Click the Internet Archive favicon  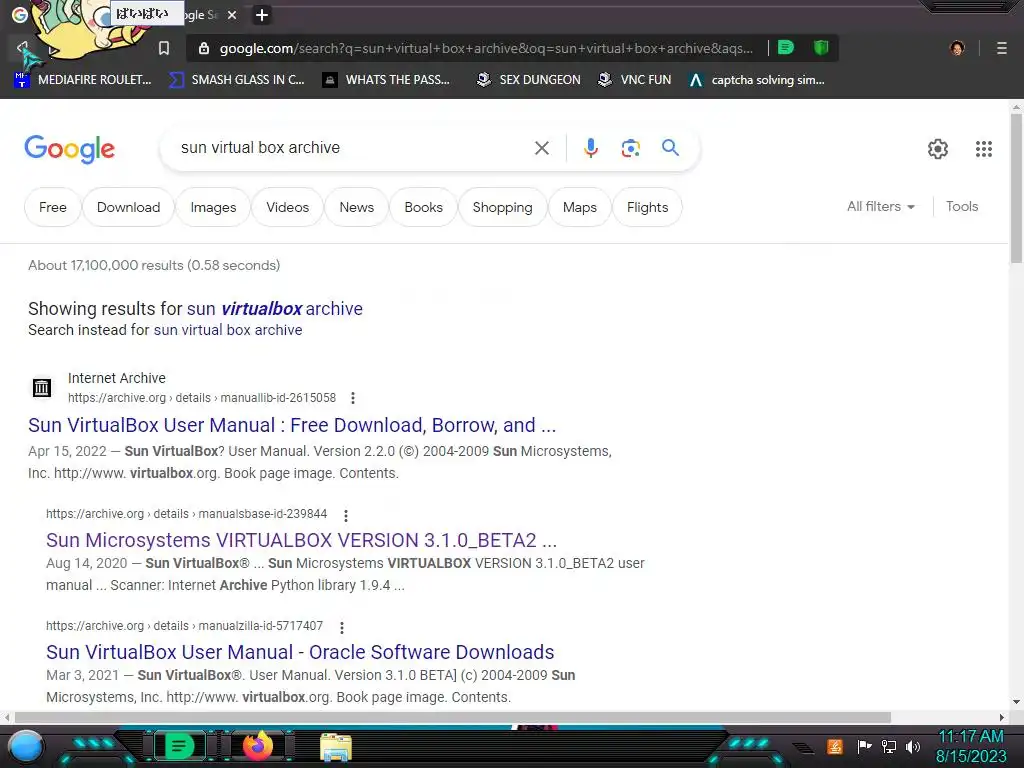(42, 388)
